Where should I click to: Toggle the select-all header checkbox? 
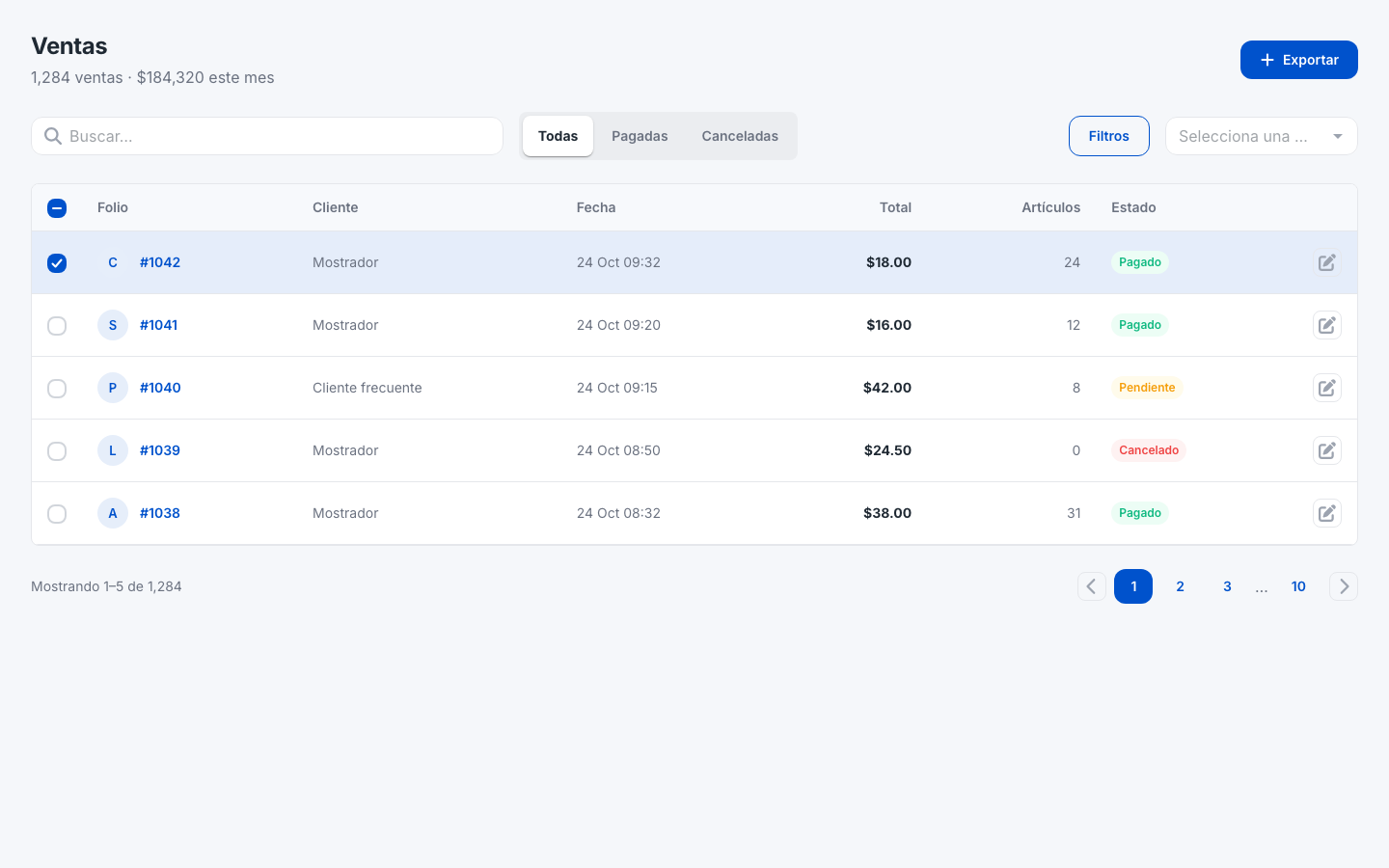point(57,207)
